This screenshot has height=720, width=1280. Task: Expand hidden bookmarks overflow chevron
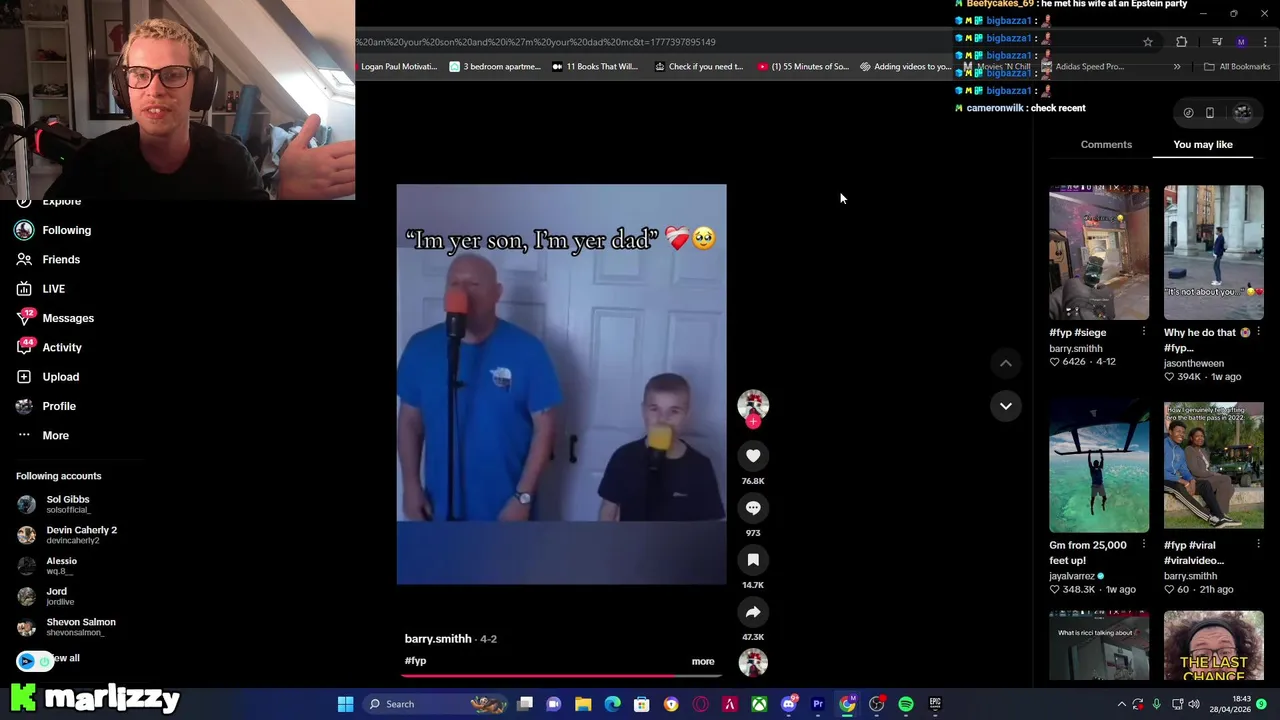(1177, 67)
